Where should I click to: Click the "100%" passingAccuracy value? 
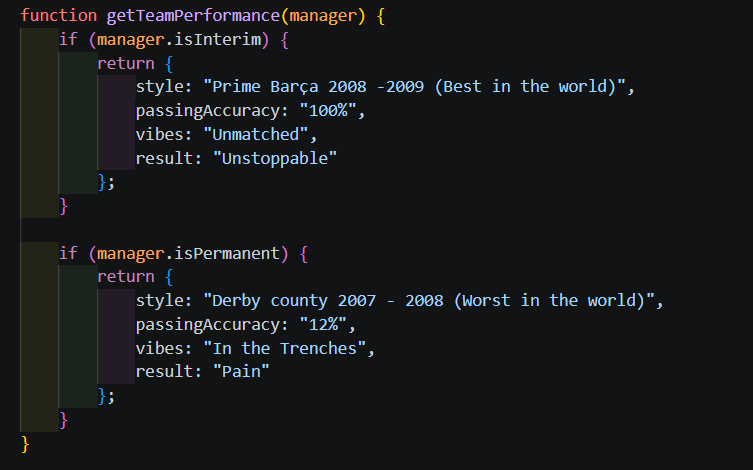[x=328, y=110]
